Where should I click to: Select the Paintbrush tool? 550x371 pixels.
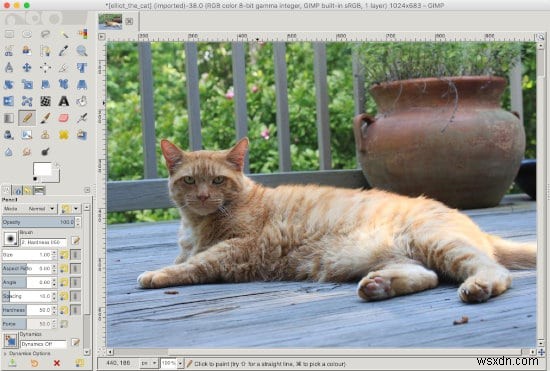tap(45, 118)
